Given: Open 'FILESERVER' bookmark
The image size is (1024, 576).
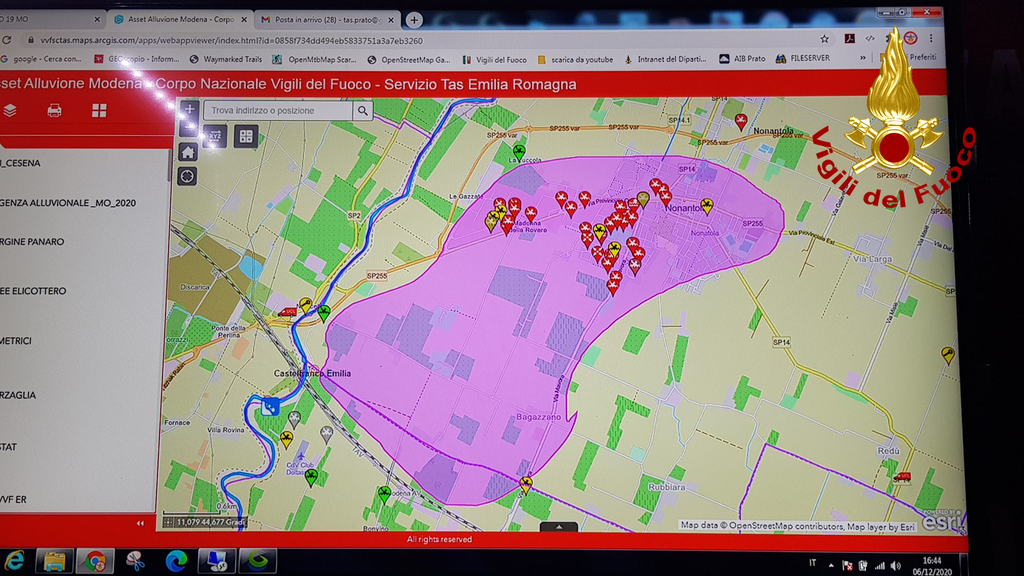Looking at the screenshot, I should pyautogui.click(x=803, y=58).
